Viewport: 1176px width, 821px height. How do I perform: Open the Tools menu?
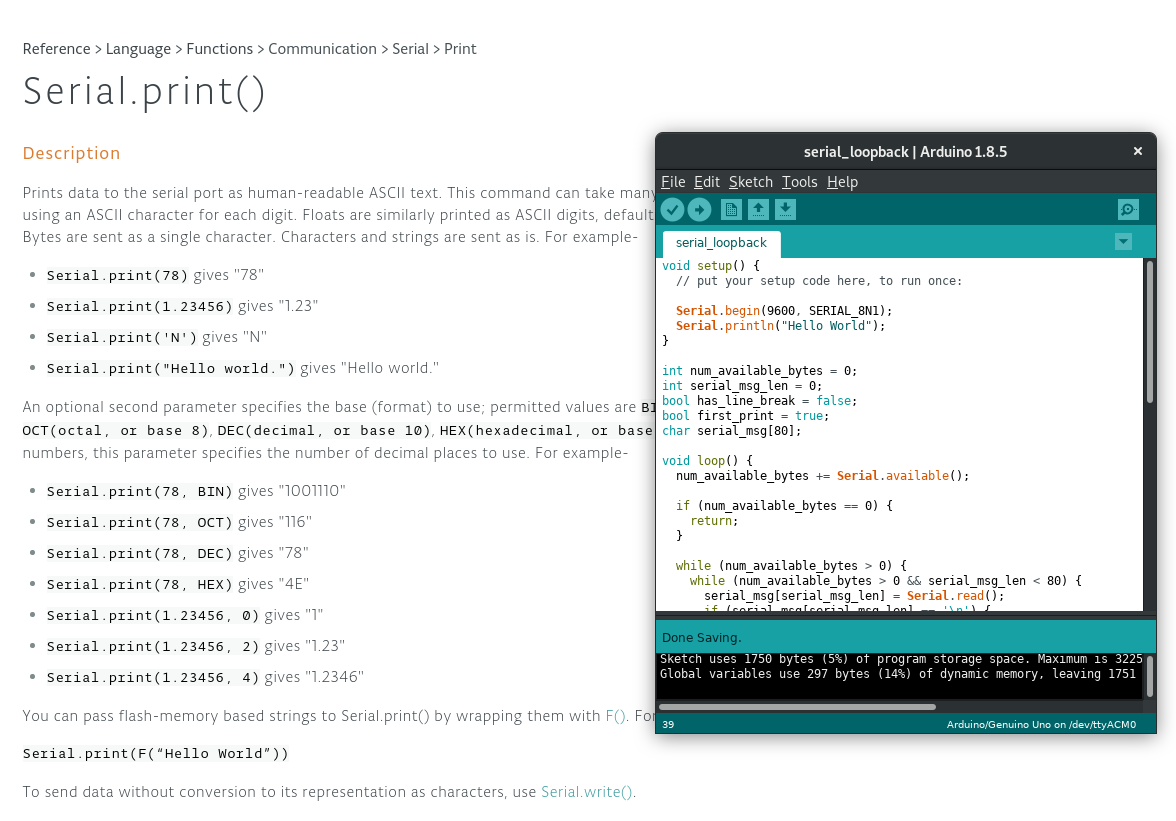(x=800, y=182)
